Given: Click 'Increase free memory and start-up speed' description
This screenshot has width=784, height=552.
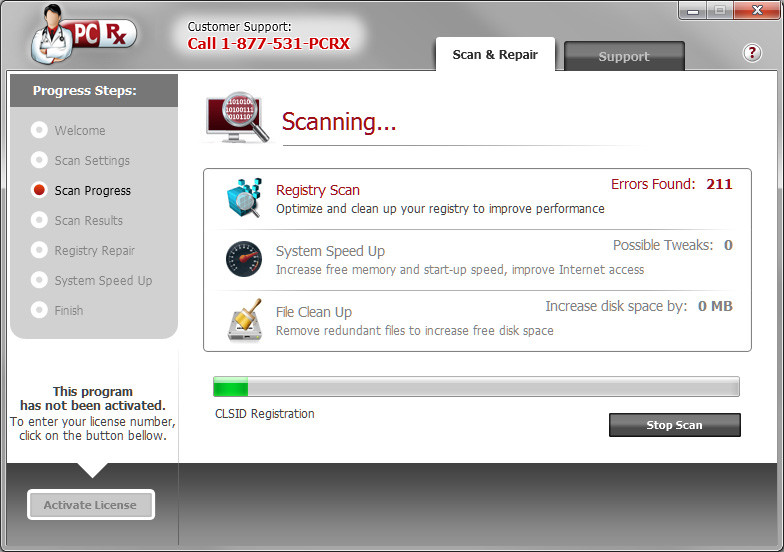Looking at the screenshot, I should tap(460, 270).
